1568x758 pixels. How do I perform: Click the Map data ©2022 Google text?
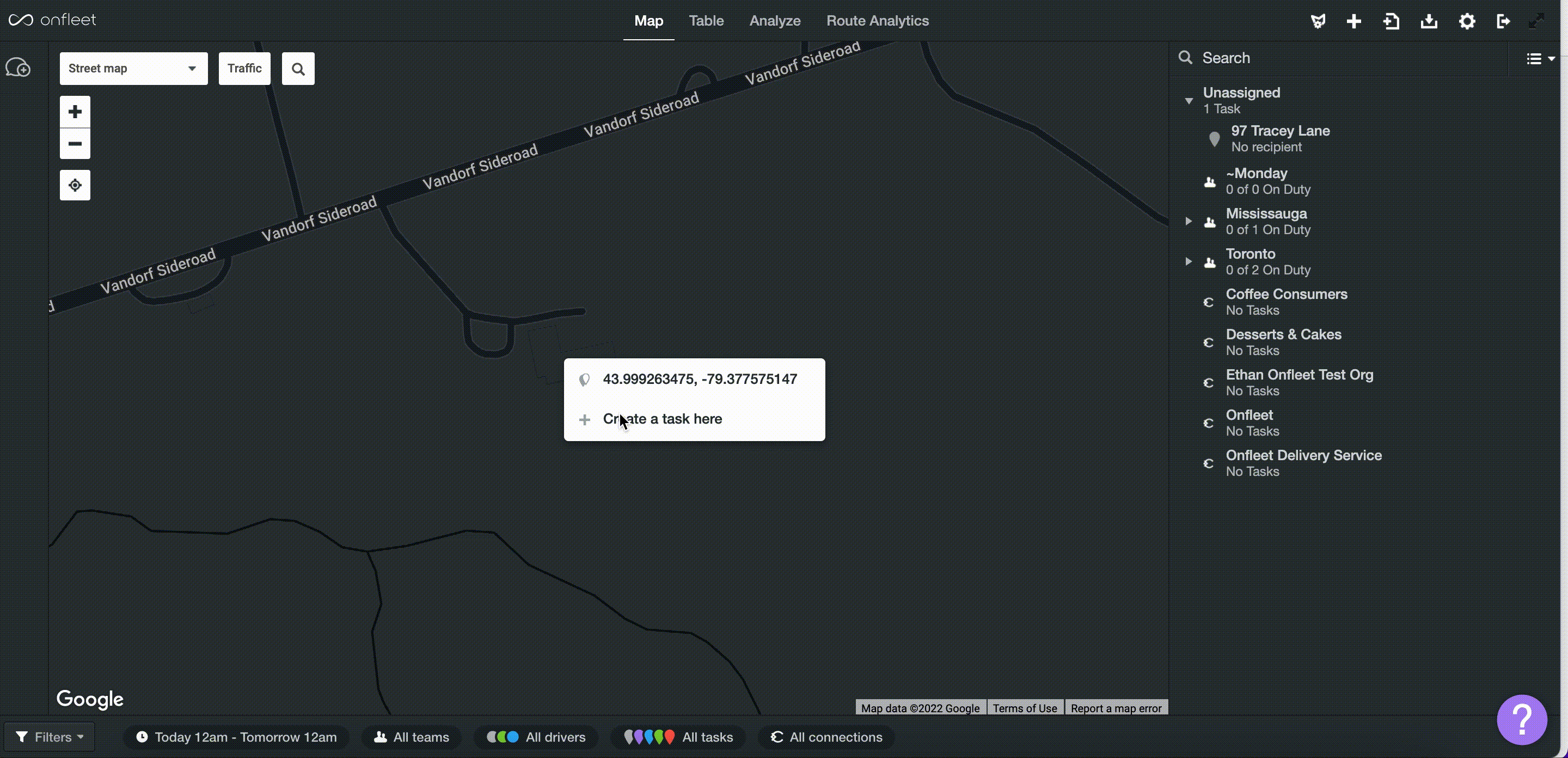tap(920, 708)
